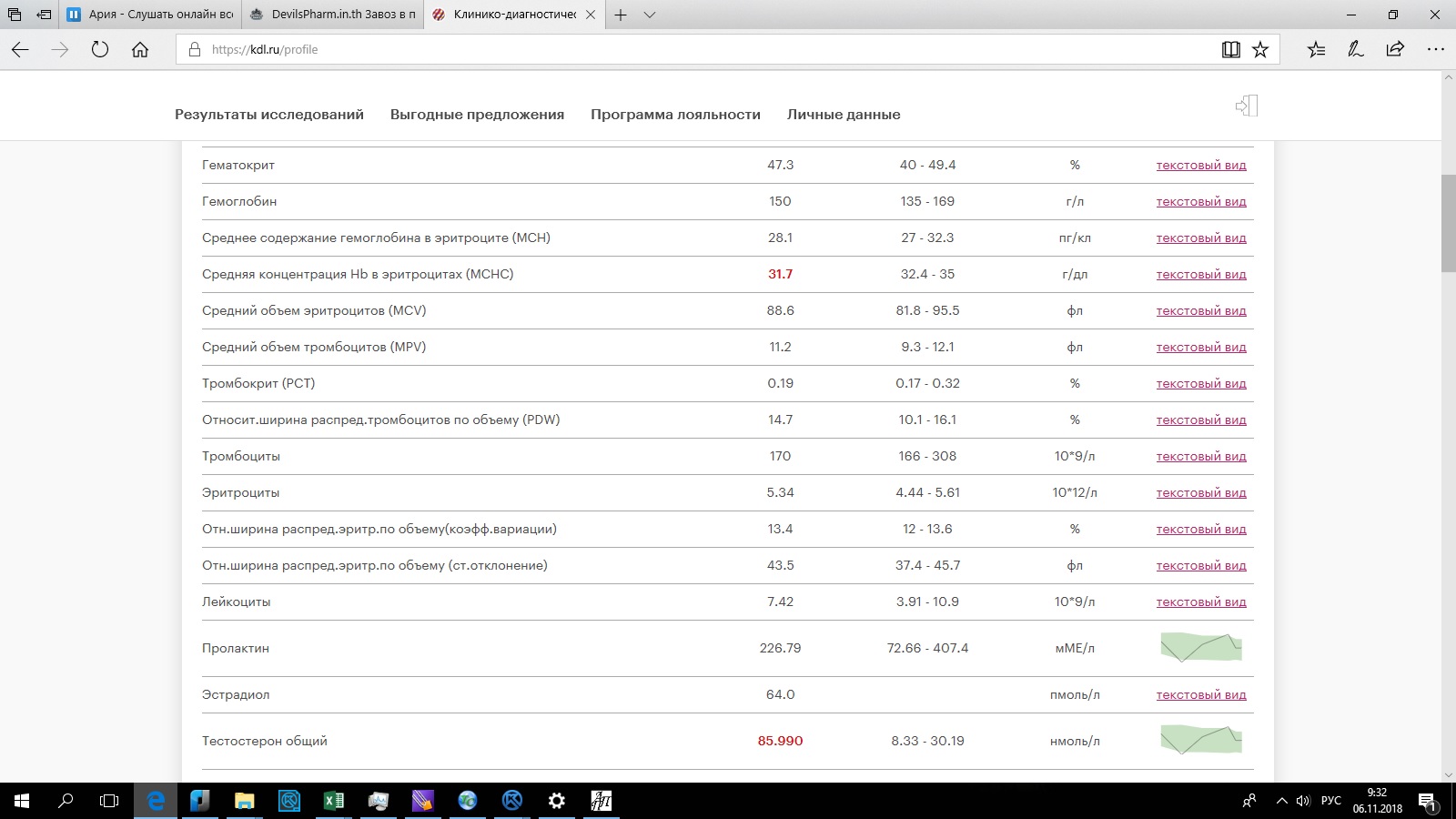This screenshot has height=819, width=1456.
Task: Click the share page icon
Action: 1395,50
